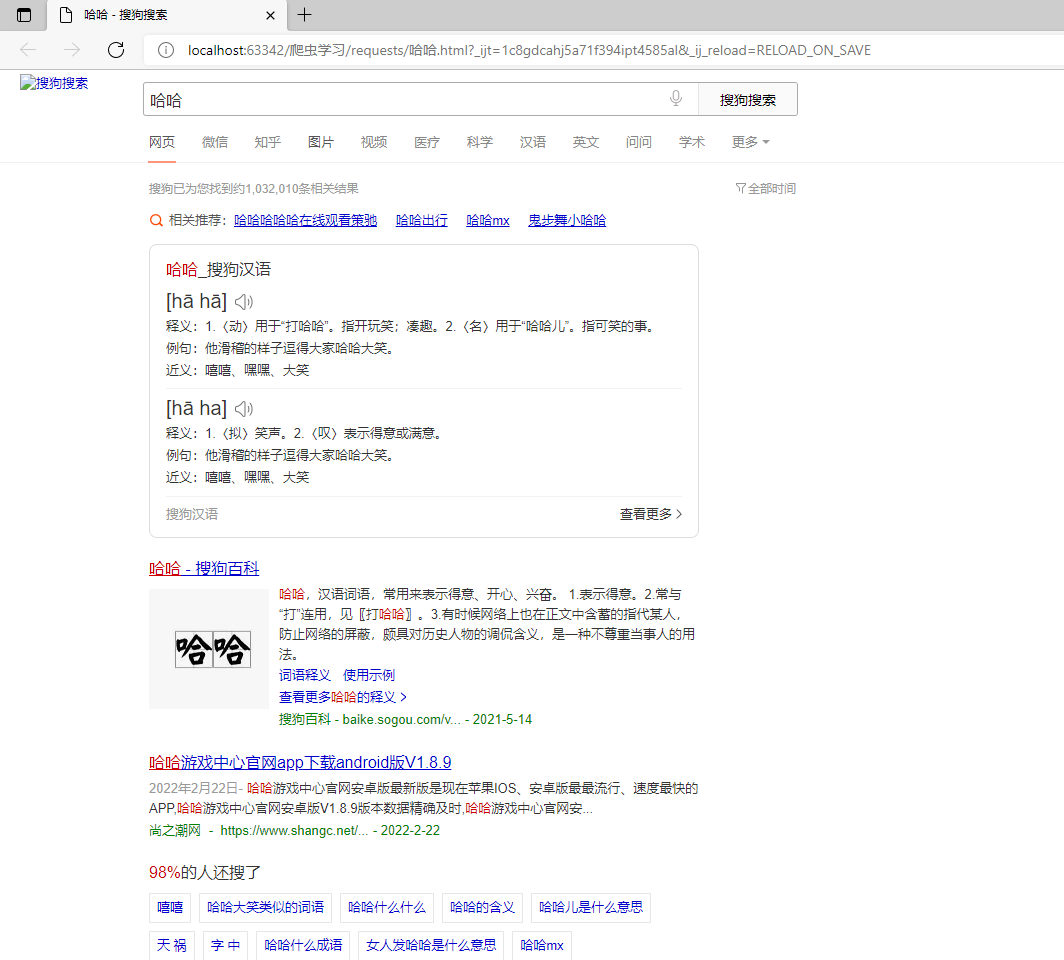The height and width of the screenshot is (960, 1064).
Task: Open the 哈哈_搜狗汉语 result title
Action: coord(218,269)
